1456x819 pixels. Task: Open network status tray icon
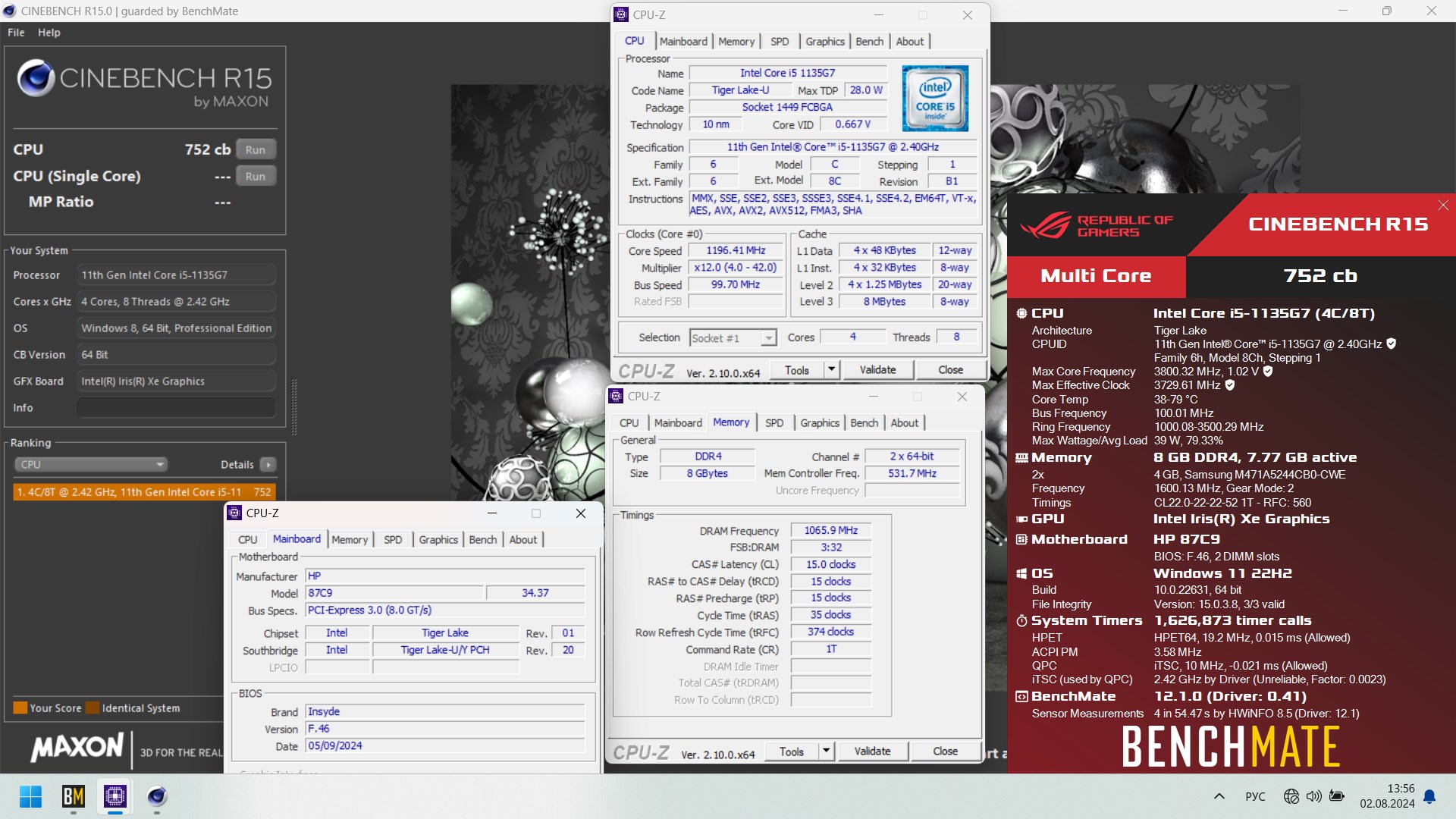point(1291,796)
